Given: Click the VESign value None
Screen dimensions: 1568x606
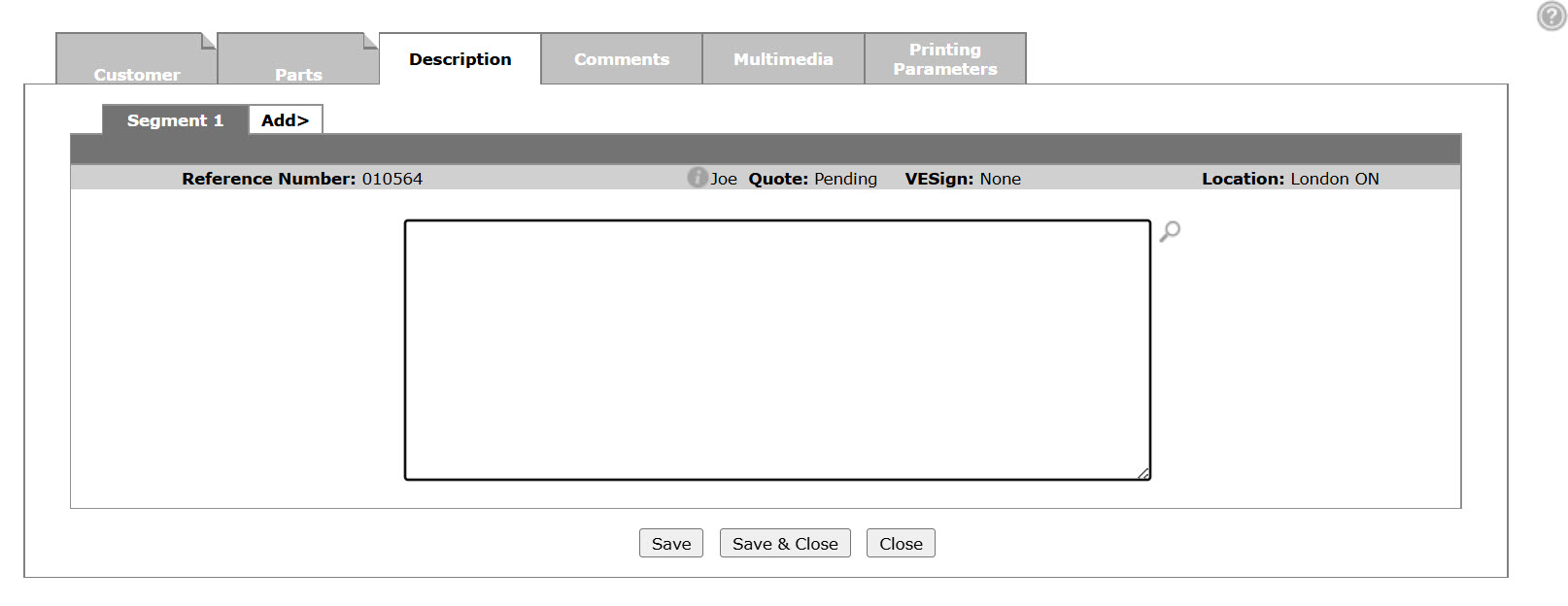Looking at the screenshot, I should 1000,179.
